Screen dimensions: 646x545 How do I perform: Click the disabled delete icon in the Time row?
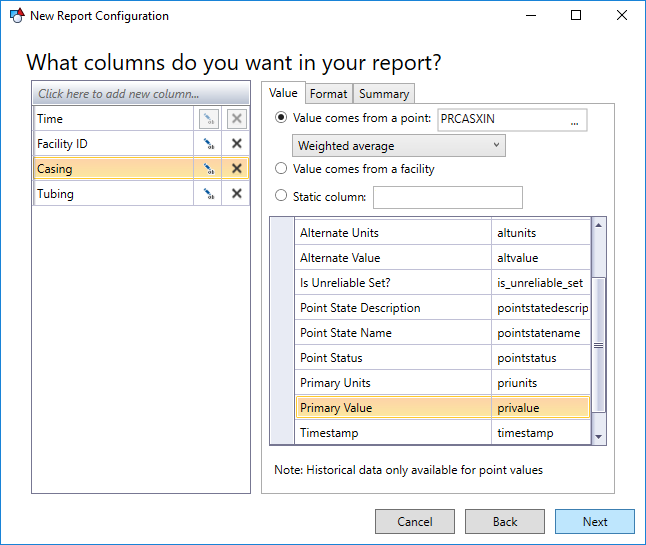pos(236,119)
